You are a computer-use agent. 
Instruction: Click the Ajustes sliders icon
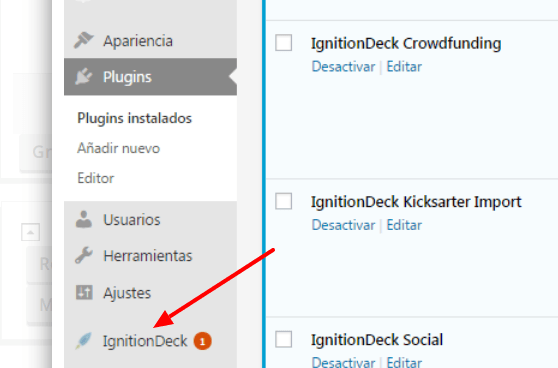84,293
